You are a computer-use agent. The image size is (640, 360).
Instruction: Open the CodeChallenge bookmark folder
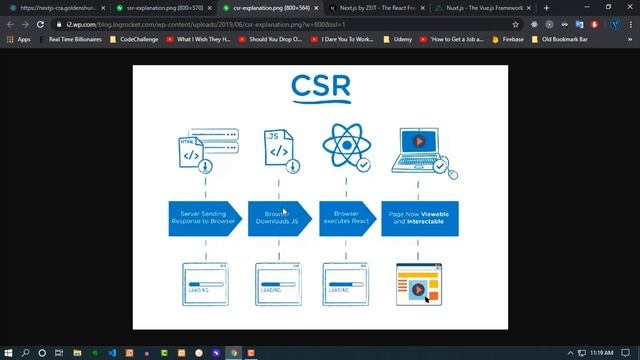point(134,40)
